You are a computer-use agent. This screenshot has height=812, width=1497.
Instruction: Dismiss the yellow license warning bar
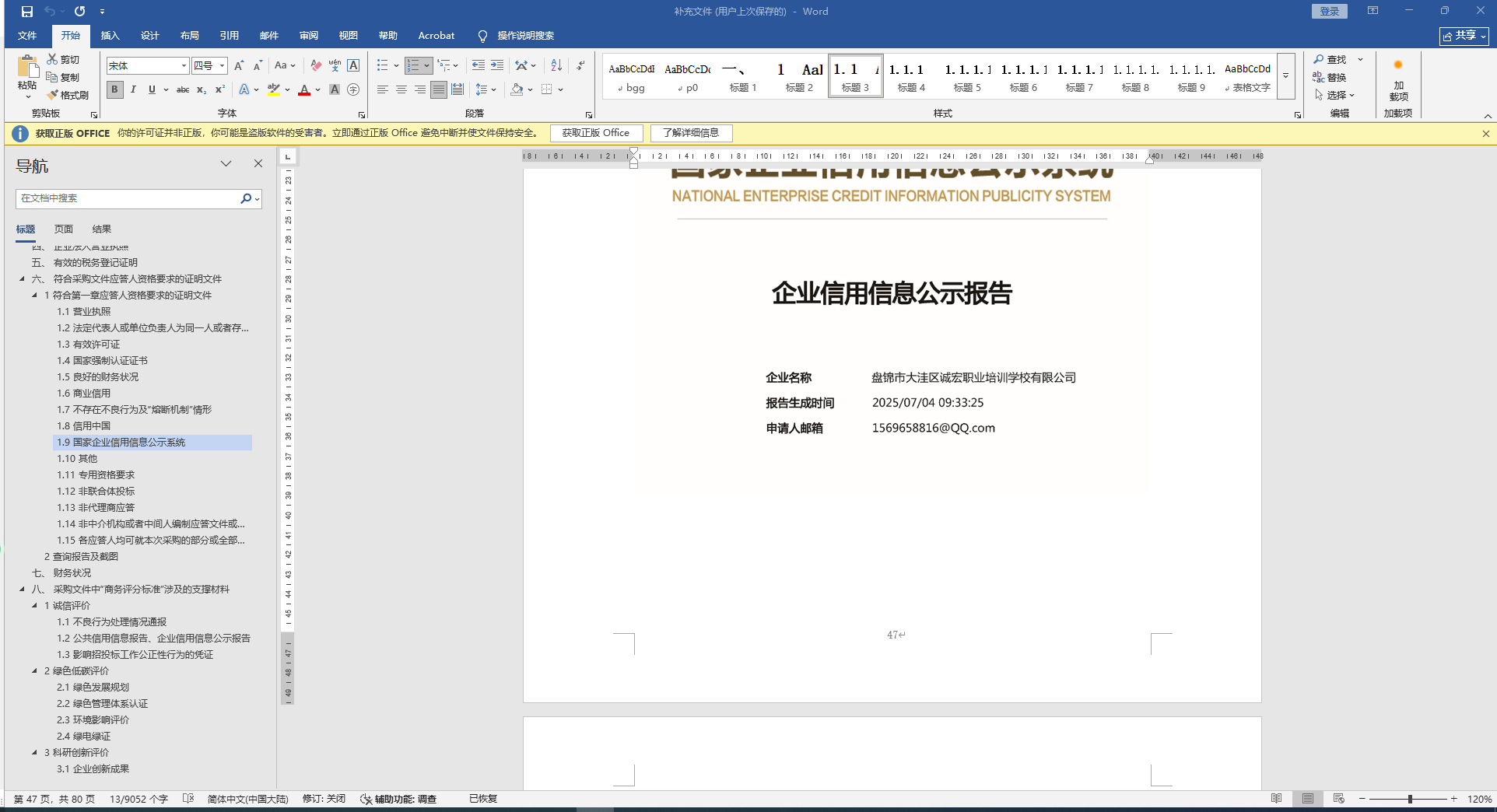click(x=1486, y=134)
